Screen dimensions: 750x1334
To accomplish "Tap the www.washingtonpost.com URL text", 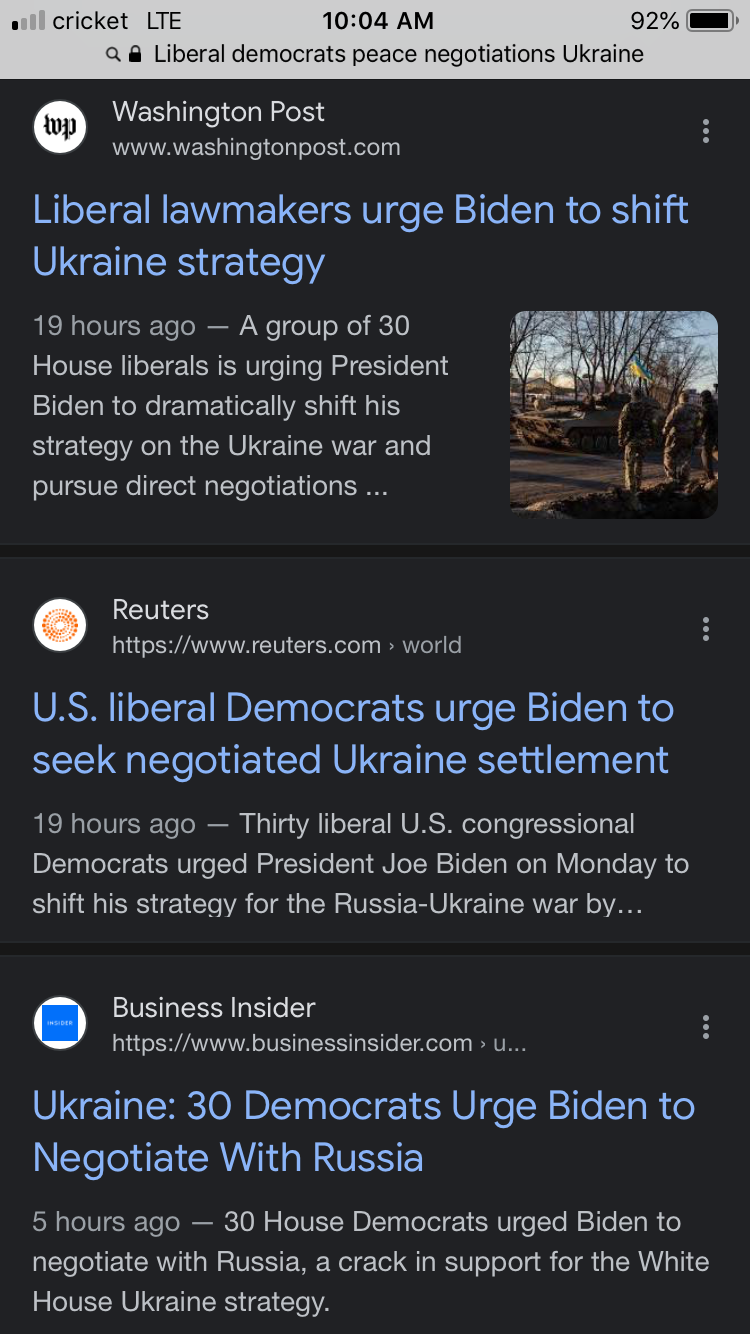I will point(256,148).
